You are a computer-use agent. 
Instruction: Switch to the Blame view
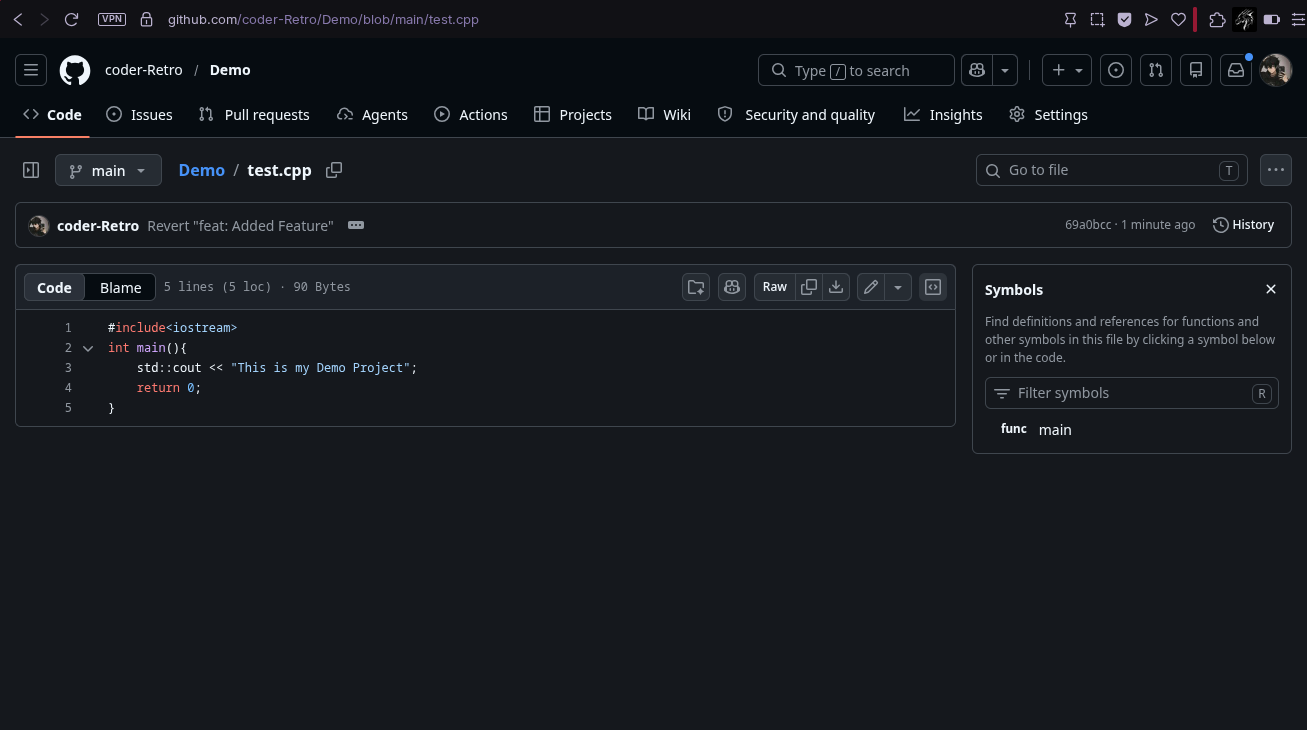click(120, 287)
